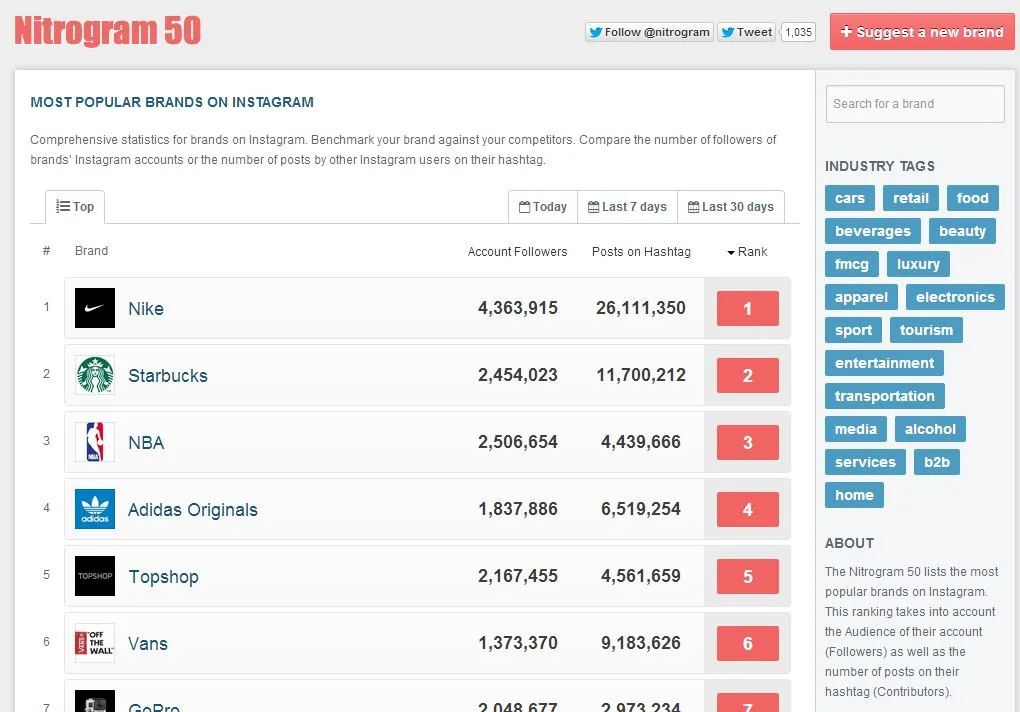Filter by the apparel tag

(x=861, y=298)
